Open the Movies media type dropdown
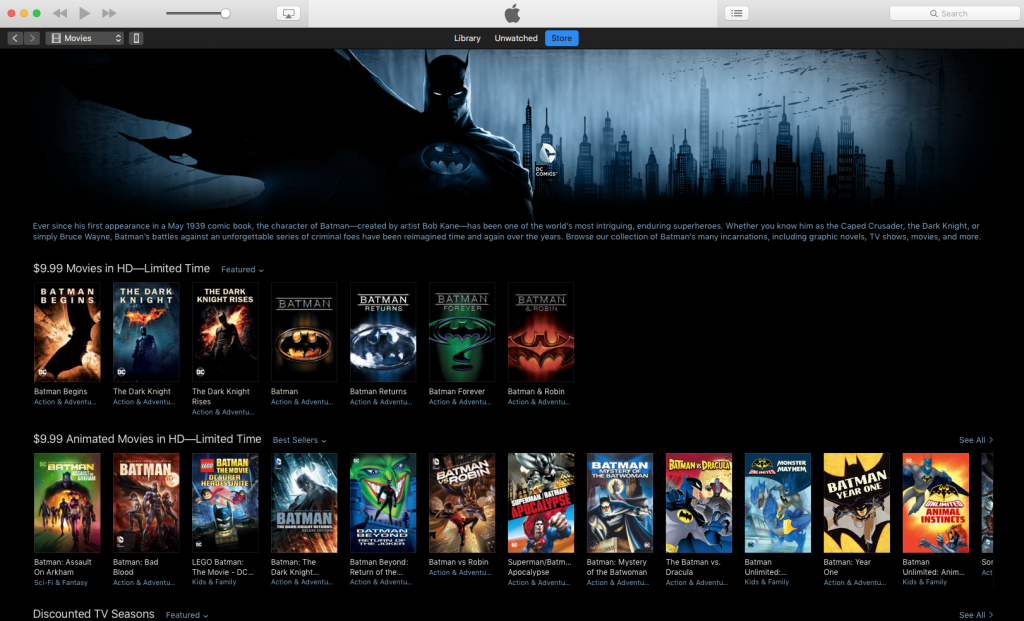 click(85, 38)
